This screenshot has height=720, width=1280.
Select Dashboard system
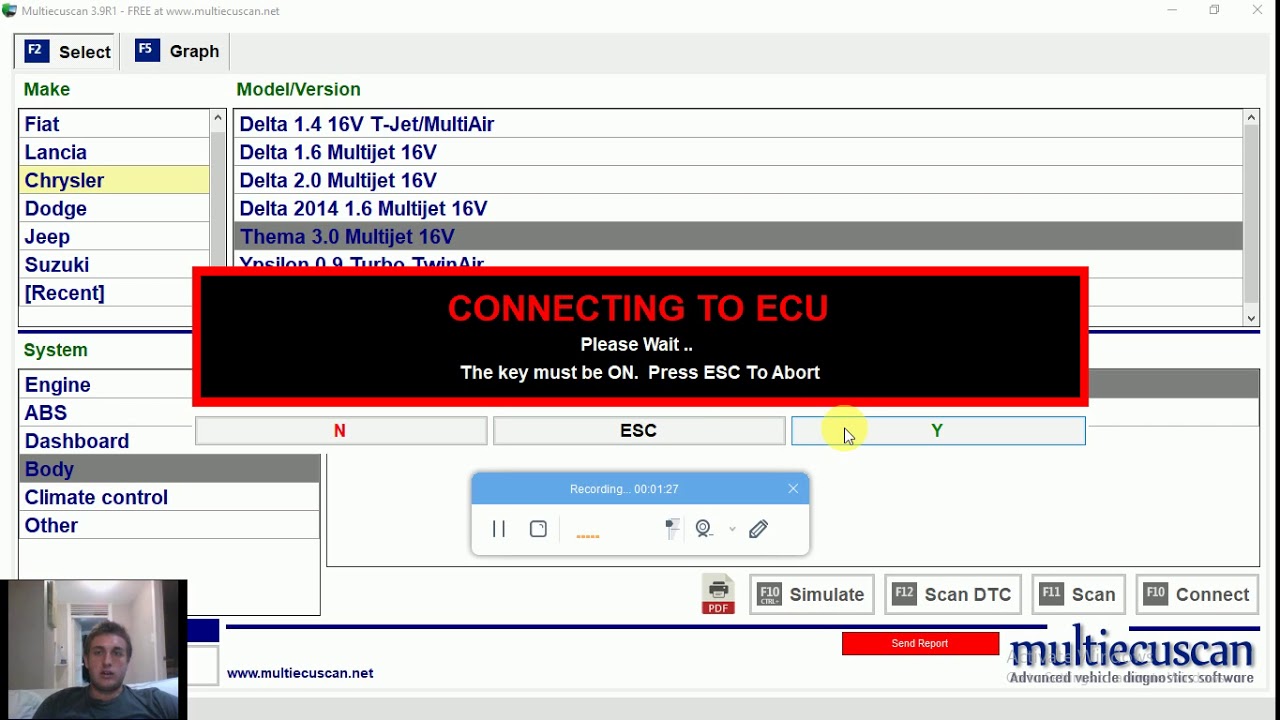106,441
